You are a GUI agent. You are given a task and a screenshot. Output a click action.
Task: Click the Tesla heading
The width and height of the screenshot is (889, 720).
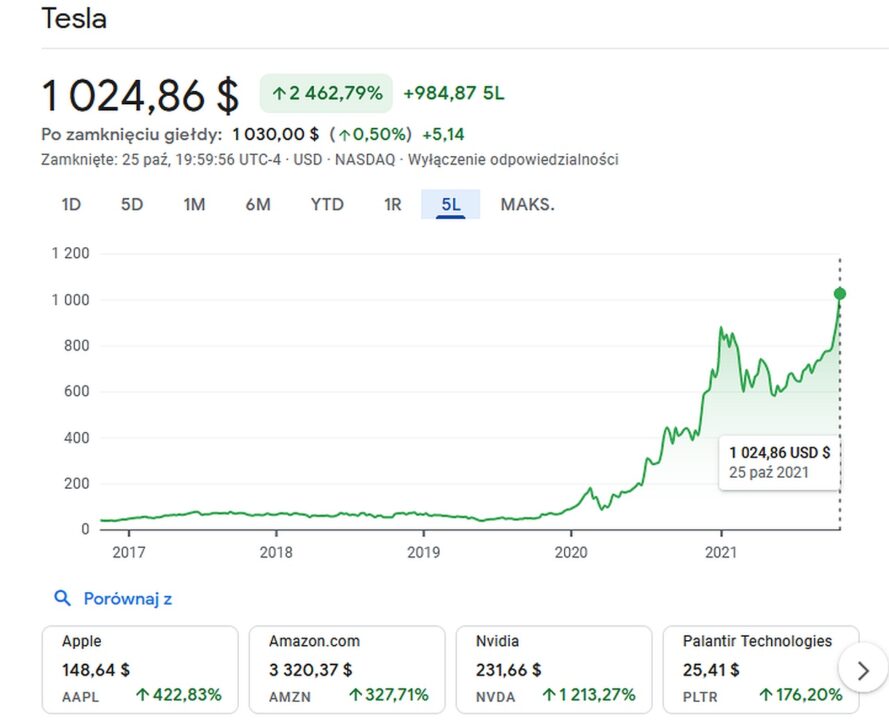pos(74,18)
